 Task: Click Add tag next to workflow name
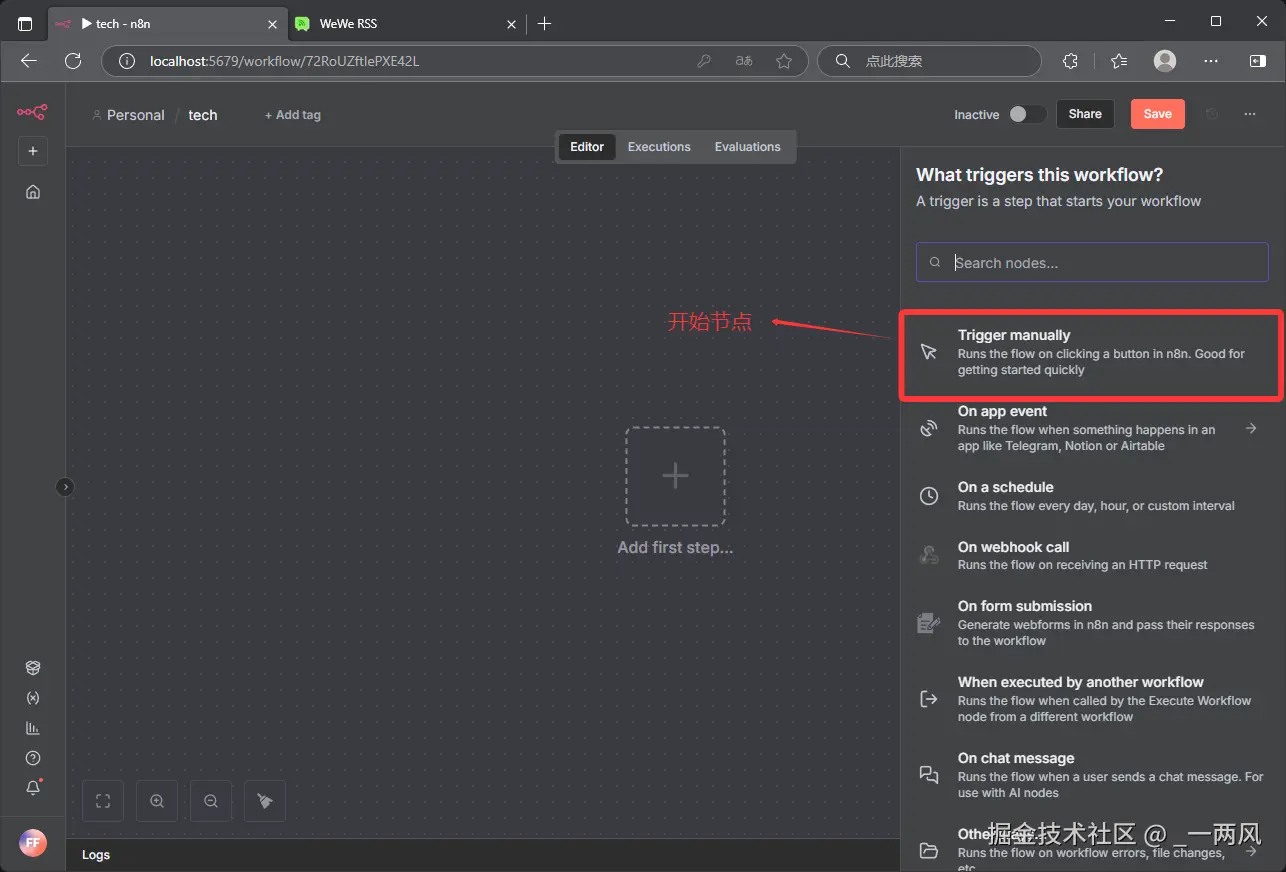(293, 115)
